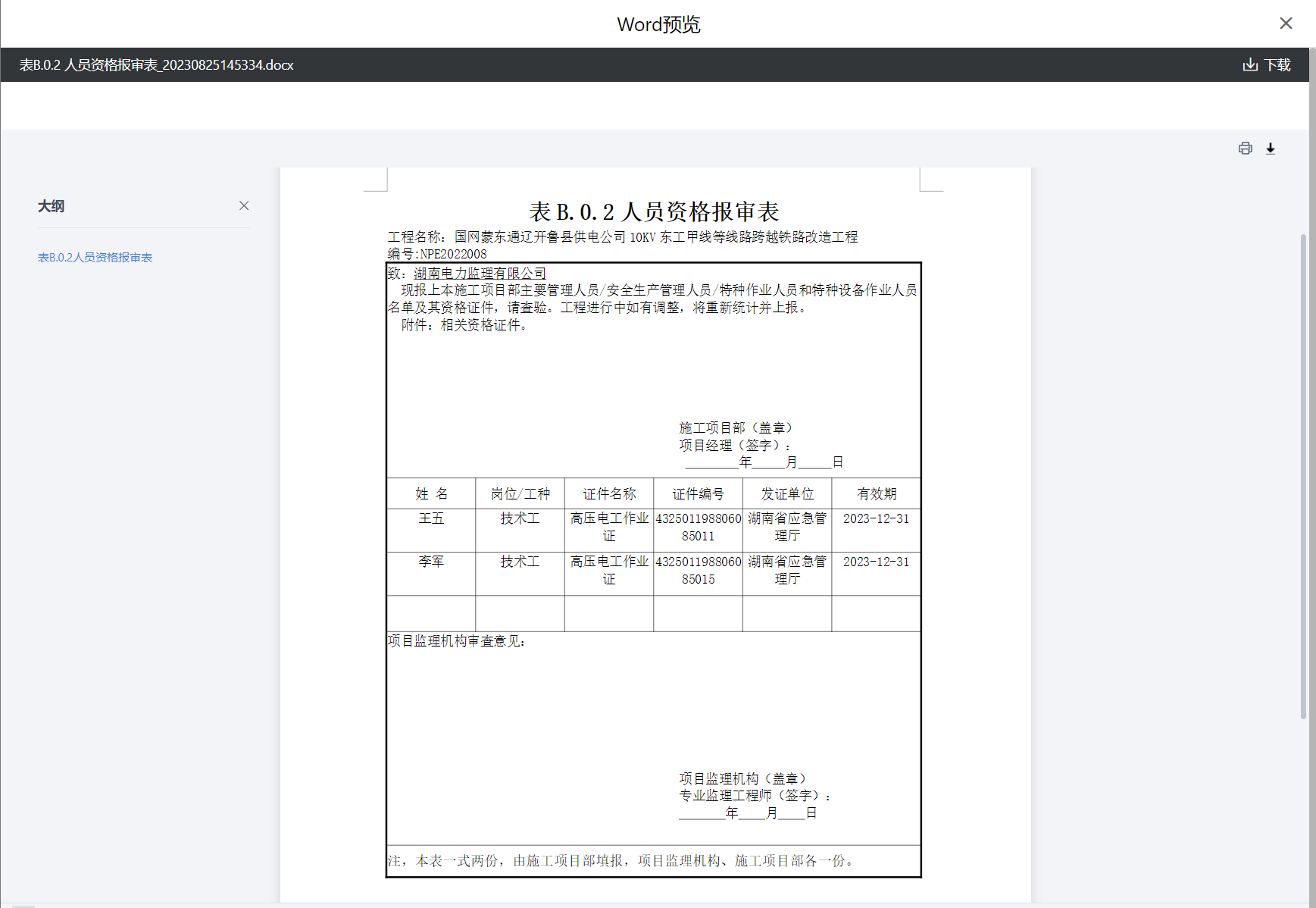This screenshot has width=1316, height=908.
Task: Click the 发证单位 column header
Action: [787, 494]
